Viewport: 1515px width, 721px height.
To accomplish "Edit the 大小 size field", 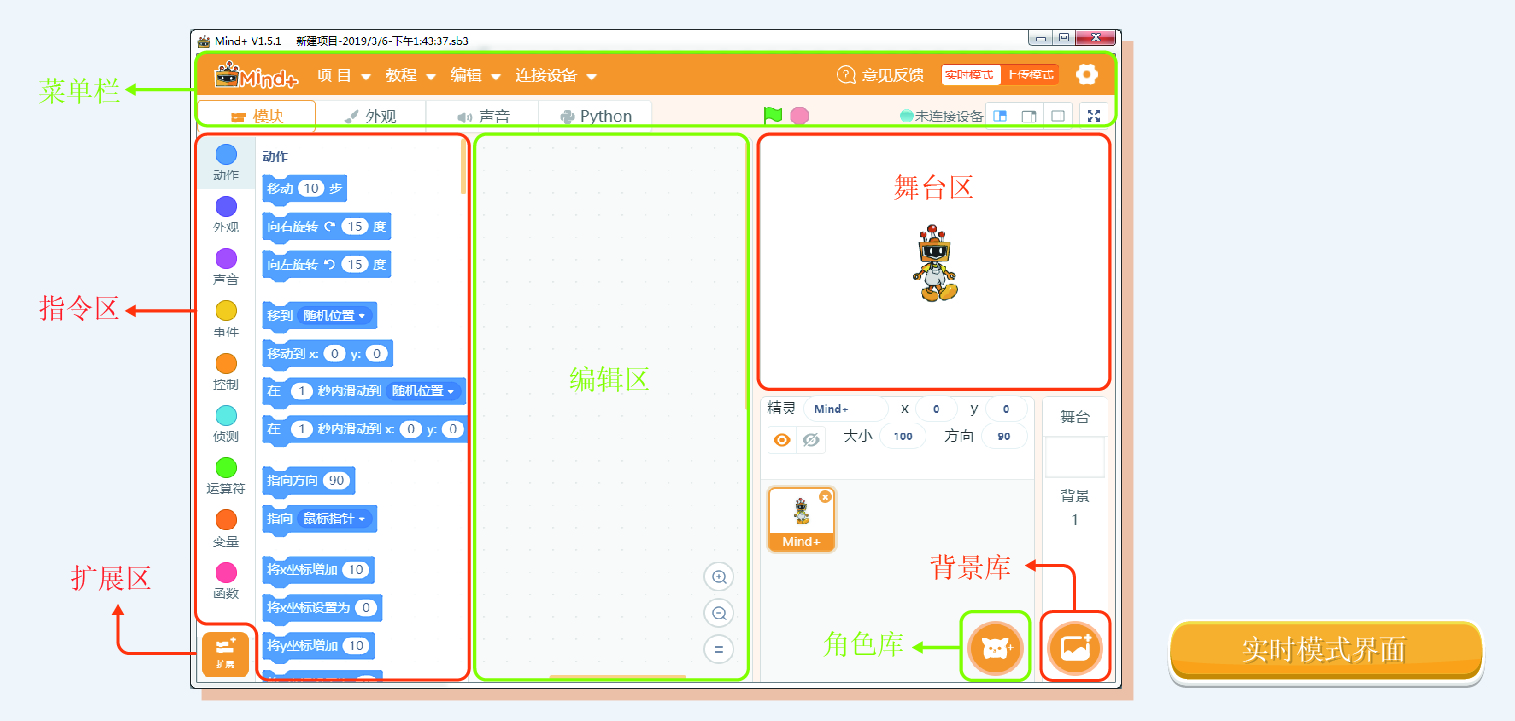I will click(x=903, y=437).
